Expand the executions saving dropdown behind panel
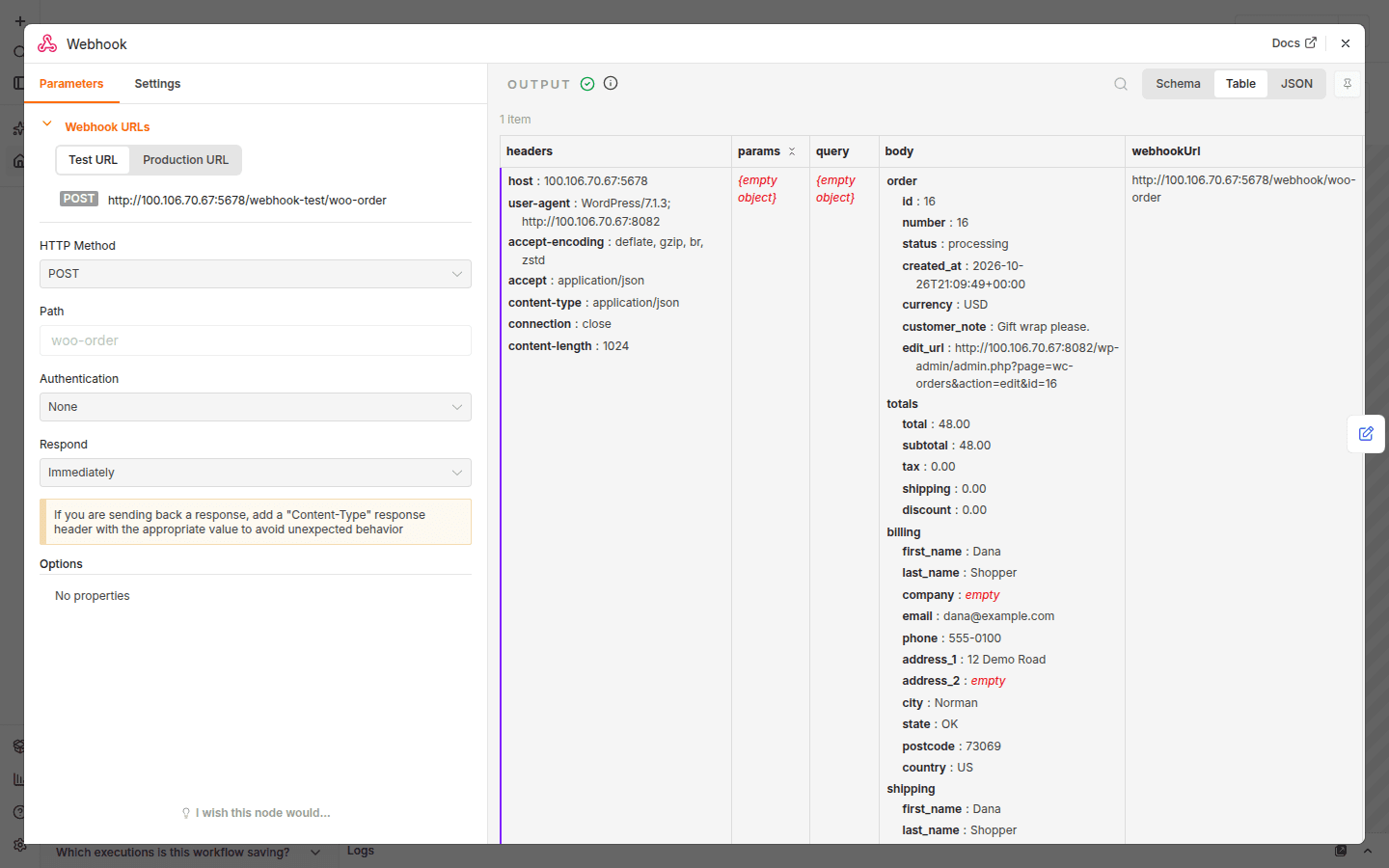This screenshot has width=1389, height=868. [315, 853]
